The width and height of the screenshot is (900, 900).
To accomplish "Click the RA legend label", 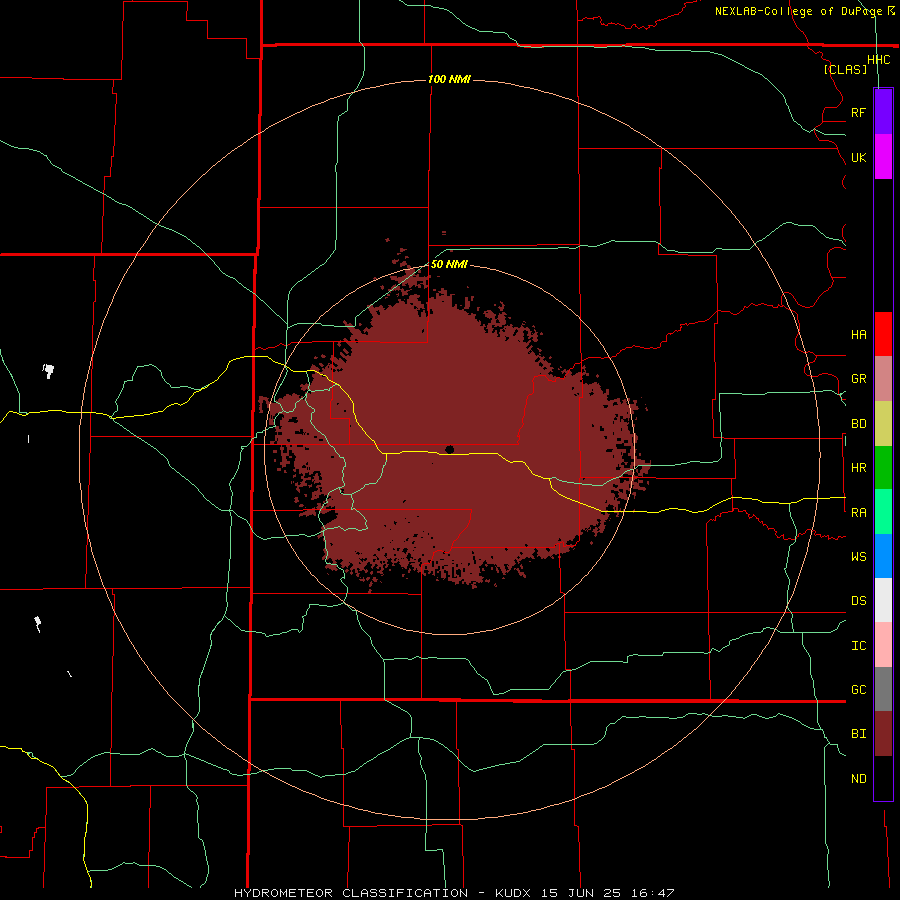I will click(x=858, y=513).
